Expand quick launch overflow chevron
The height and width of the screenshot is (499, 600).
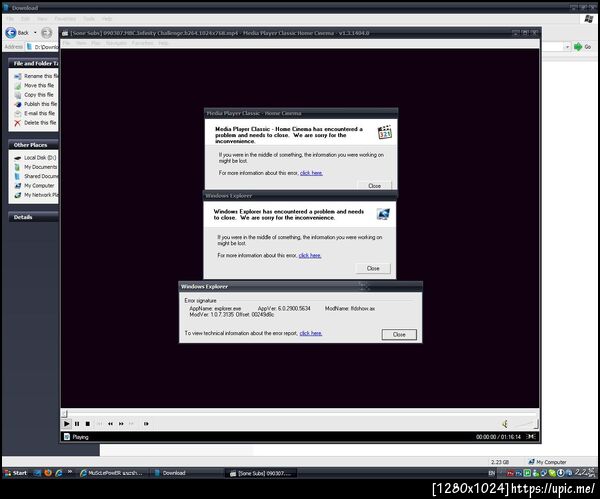(x=70, y=472)
